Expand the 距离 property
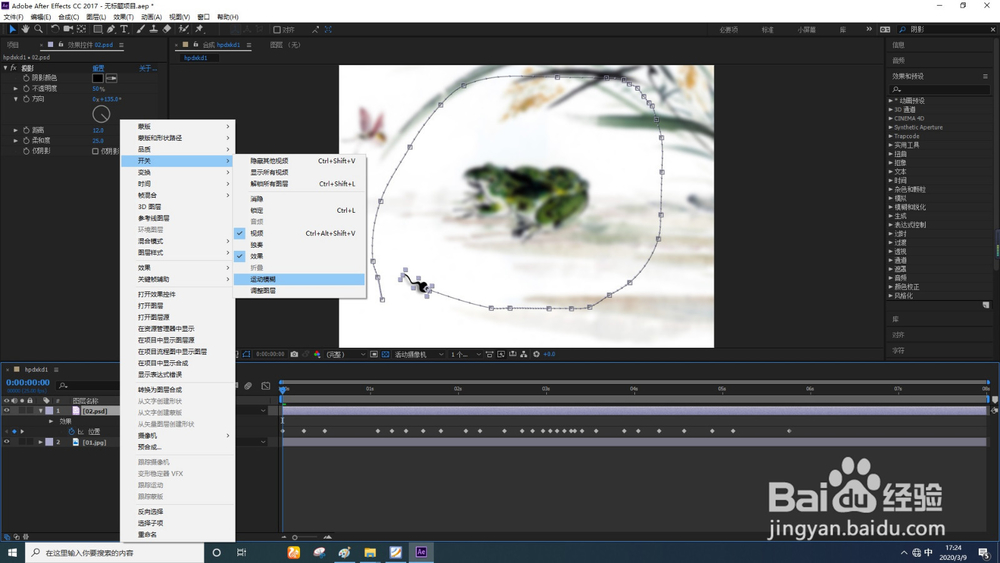1000x563 pixels. 16,130
